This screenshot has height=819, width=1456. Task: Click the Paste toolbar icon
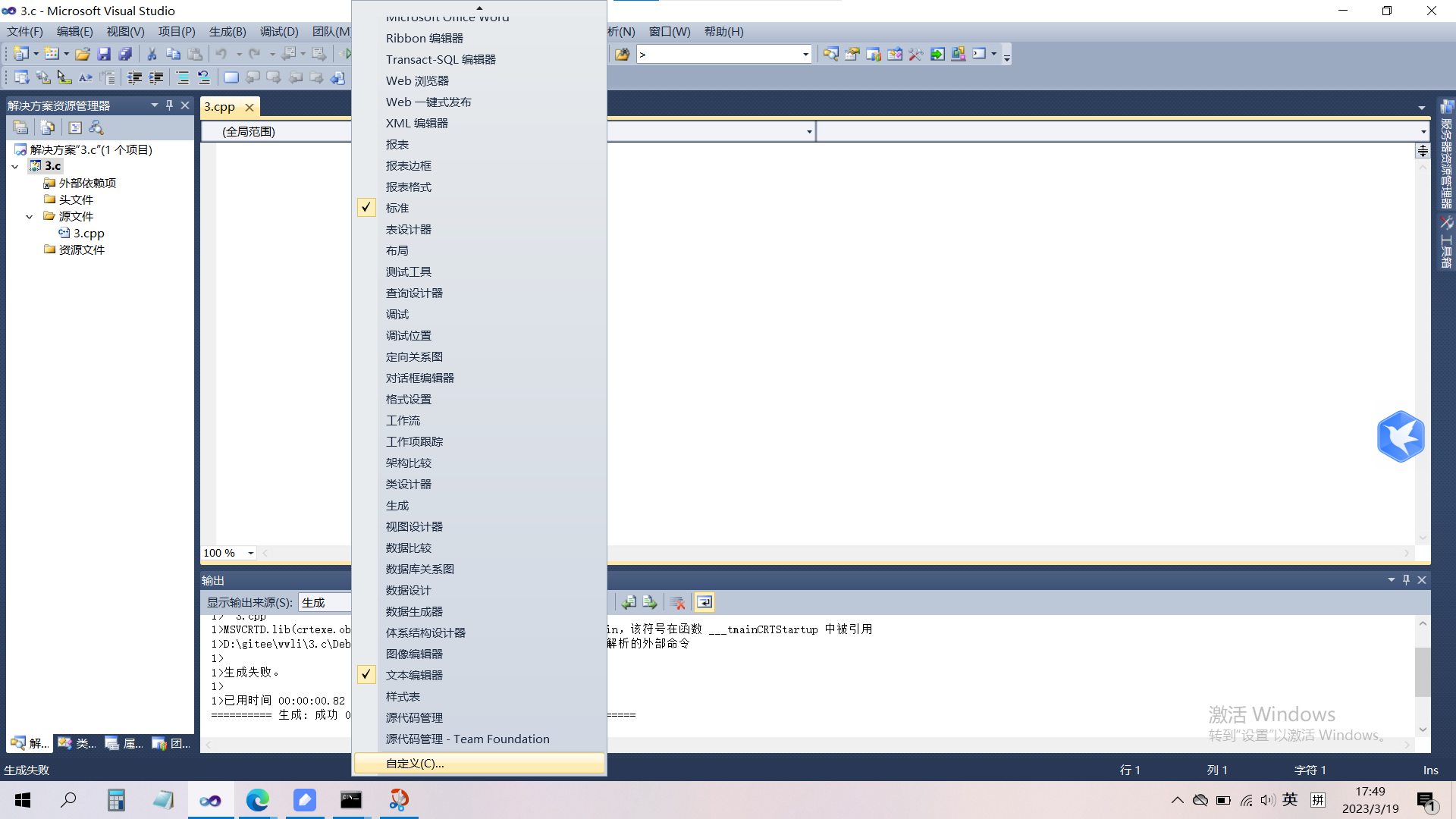tap(196, 54)
